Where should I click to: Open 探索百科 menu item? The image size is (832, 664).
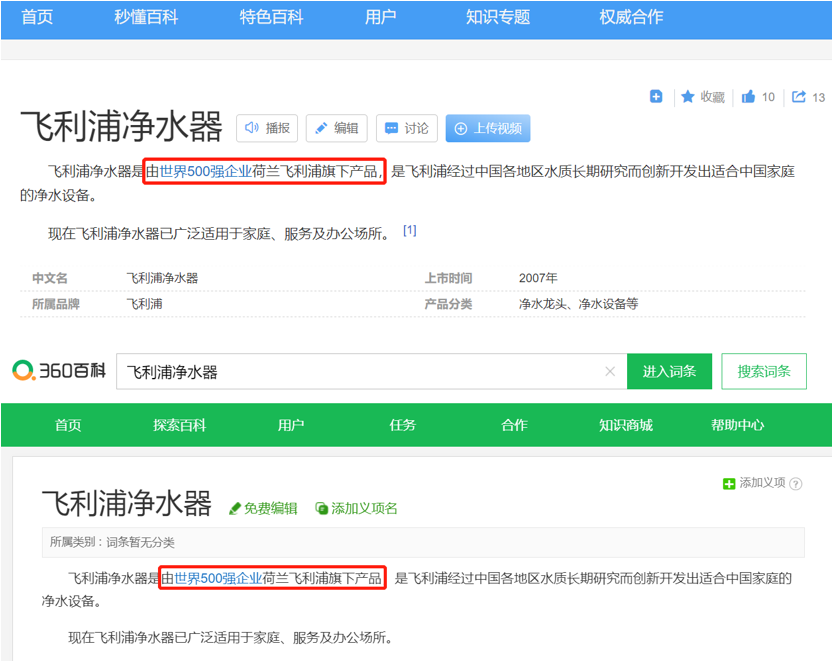180,425
